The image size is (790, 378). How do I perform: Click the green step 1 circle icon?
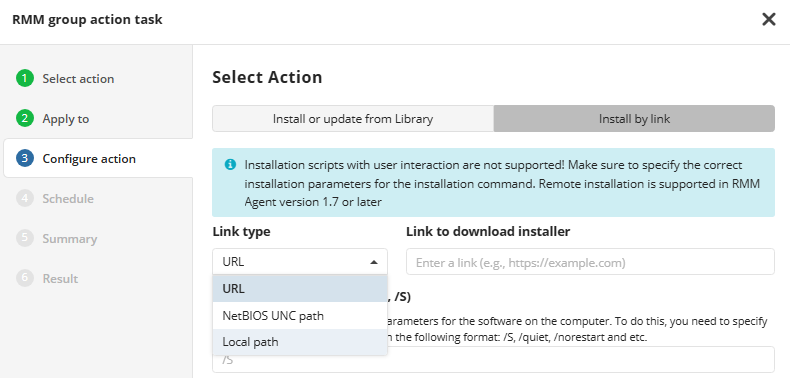24,79
